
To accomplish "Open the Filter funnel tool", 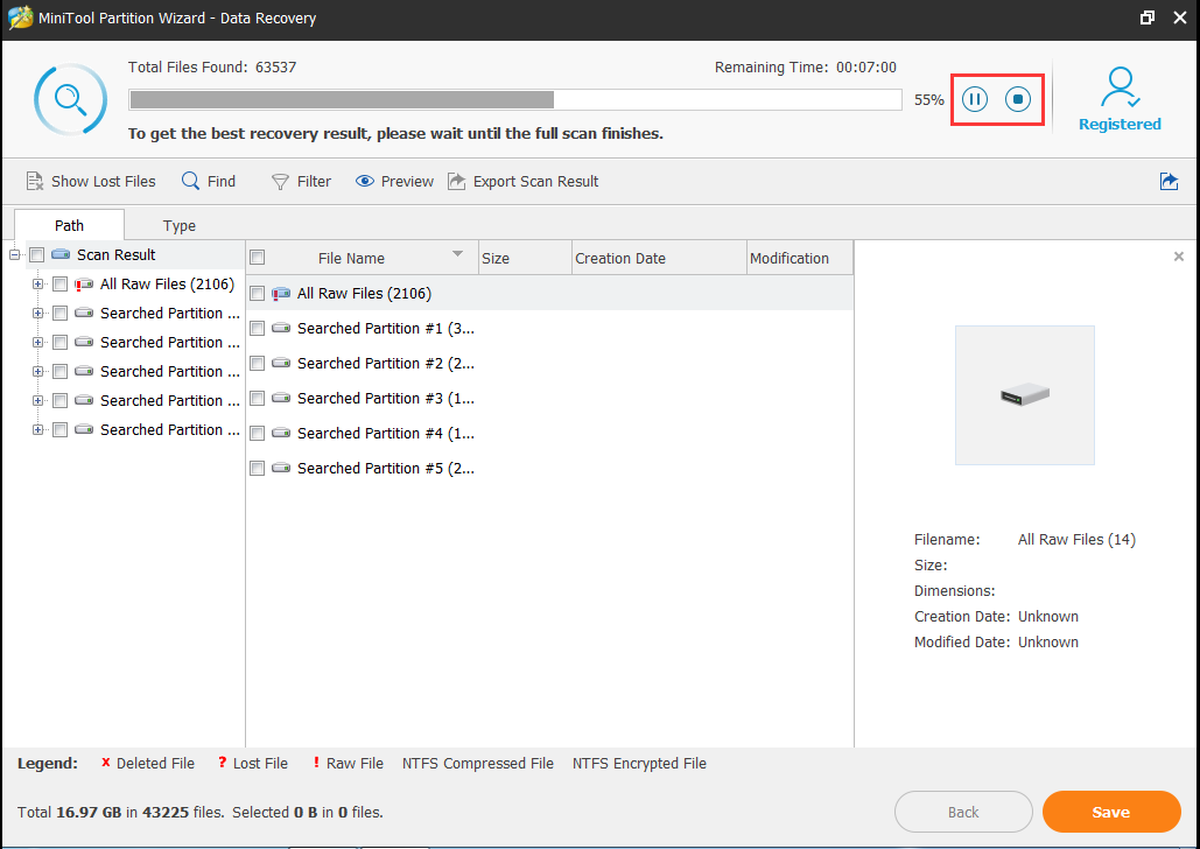I will 280,182.
